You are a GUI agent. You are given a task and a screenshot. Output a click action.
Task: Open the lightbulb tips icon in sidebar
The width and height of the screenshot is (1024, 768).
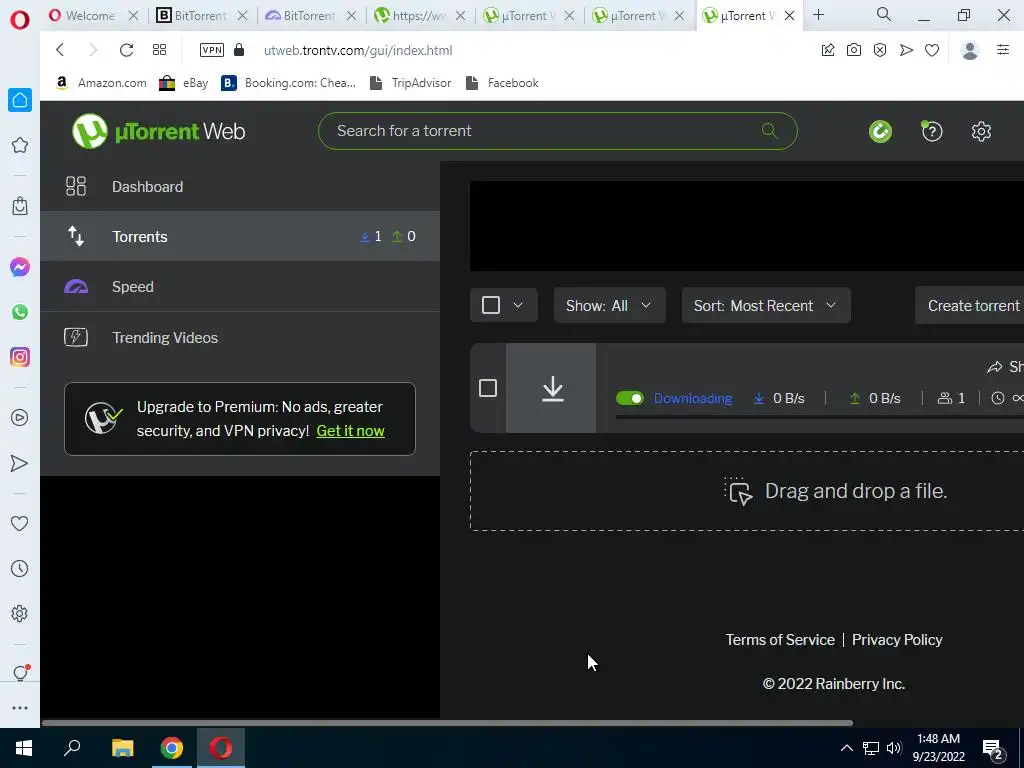pos(20,673)
